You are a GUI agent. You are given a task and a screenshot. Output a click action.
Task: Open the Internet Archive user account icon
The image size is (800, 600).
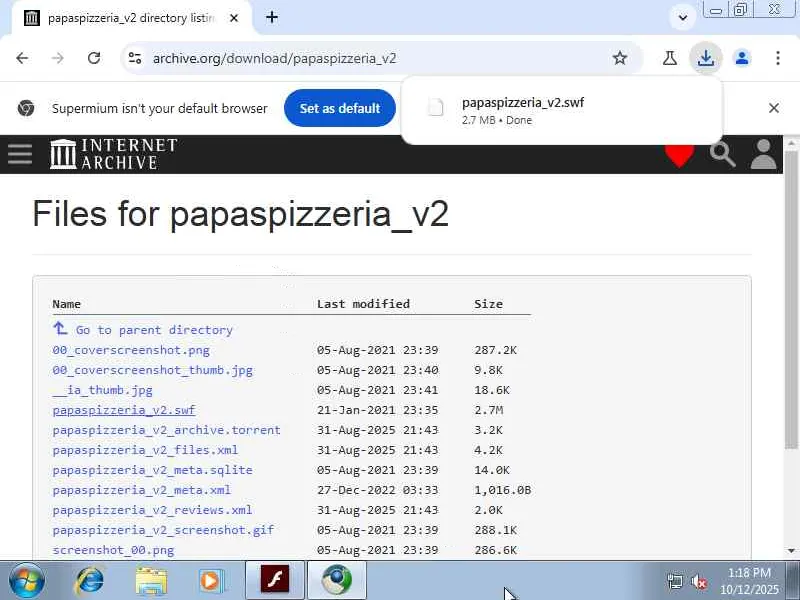coord(763,154)
